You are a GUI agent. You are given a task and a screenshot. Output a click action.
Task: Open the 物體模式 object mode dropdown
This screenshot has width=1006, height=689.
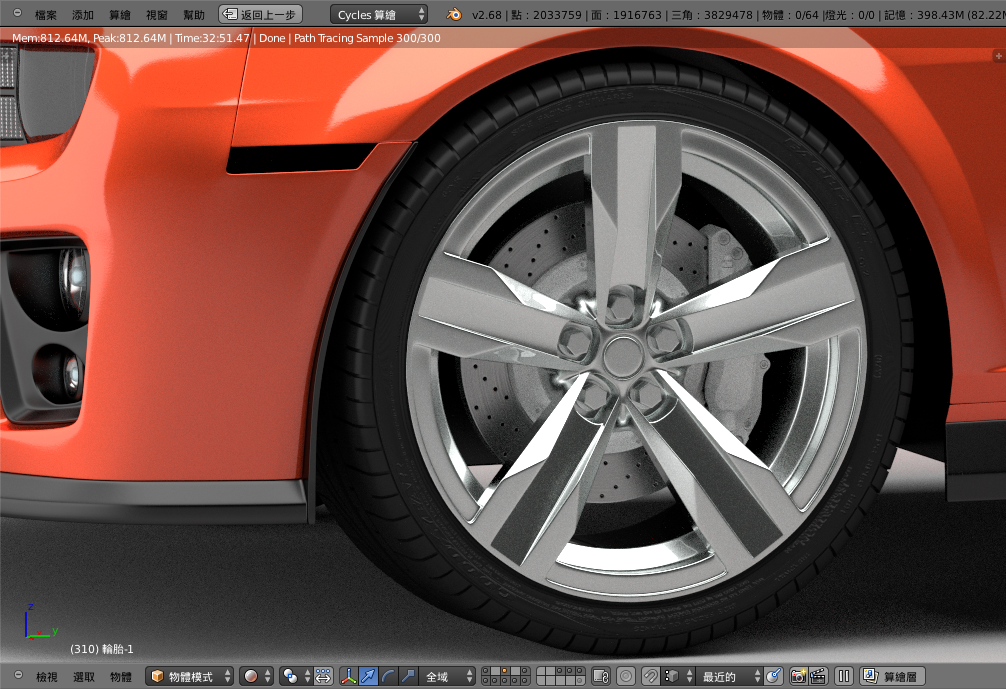coord(189,677)
